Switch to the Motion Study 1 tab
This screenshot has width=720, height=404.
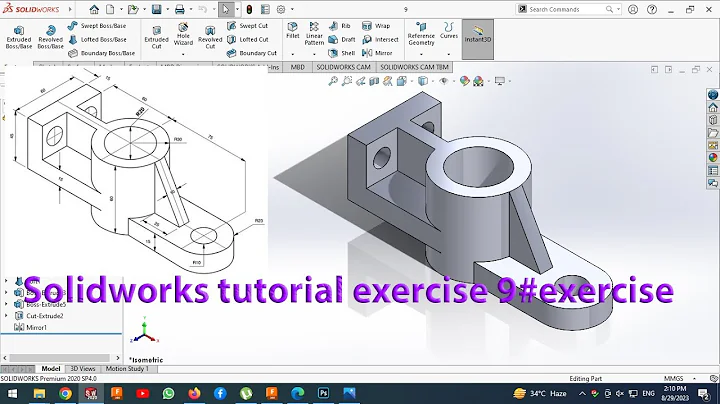[x=127, y=369]
